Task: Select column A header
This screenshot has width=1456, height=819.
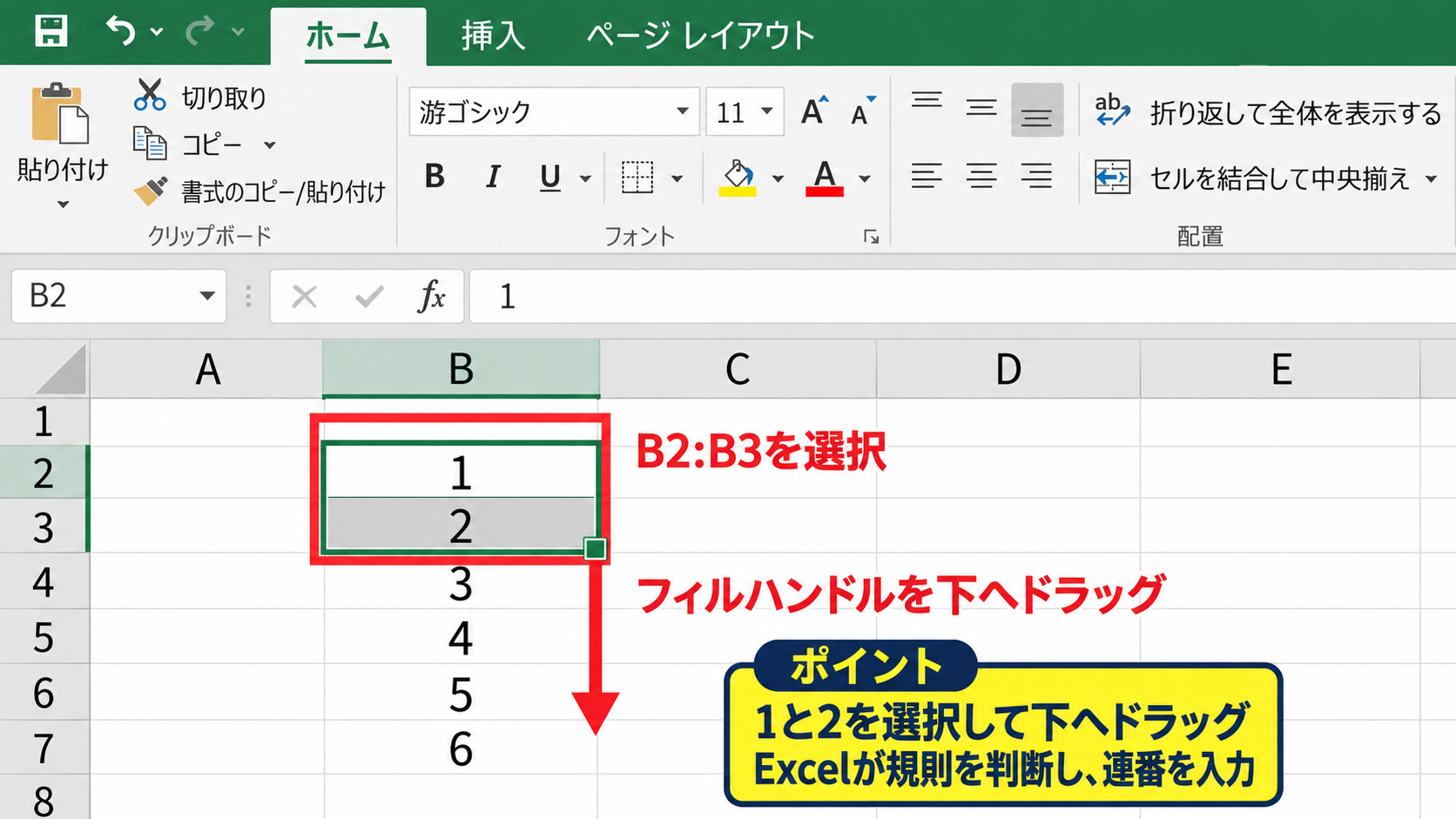Action: tap(206, 369)
